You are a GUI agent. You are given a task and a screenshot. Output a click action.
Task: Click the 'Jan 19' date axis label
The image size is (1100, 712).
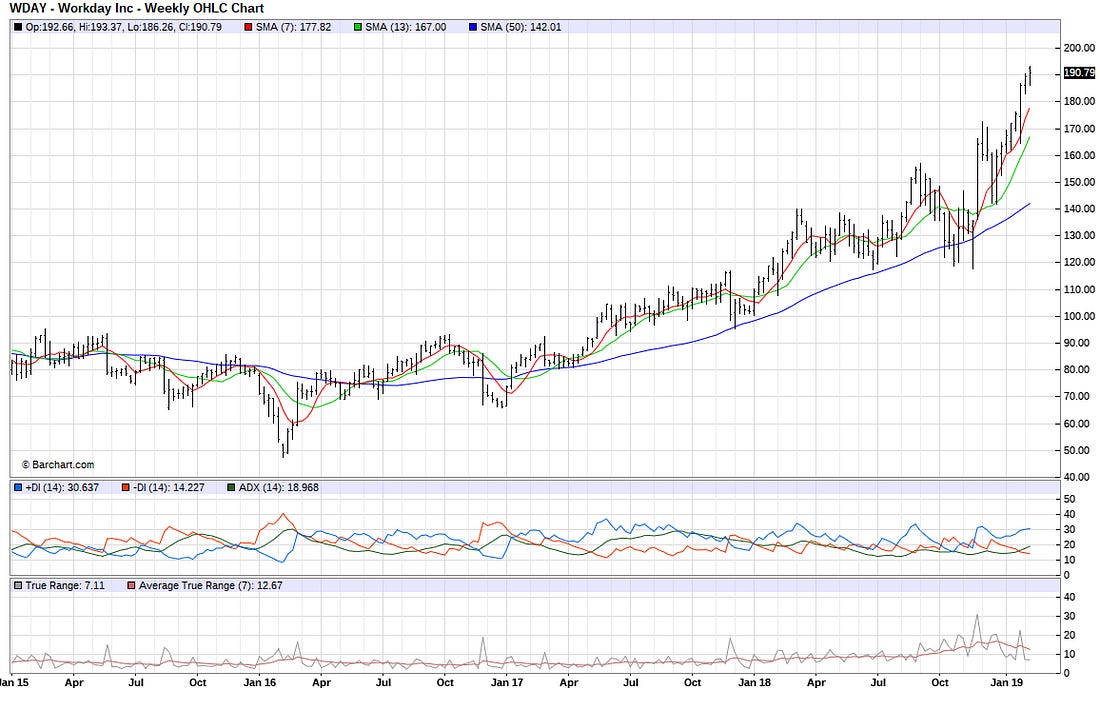tap(1007, 682)
